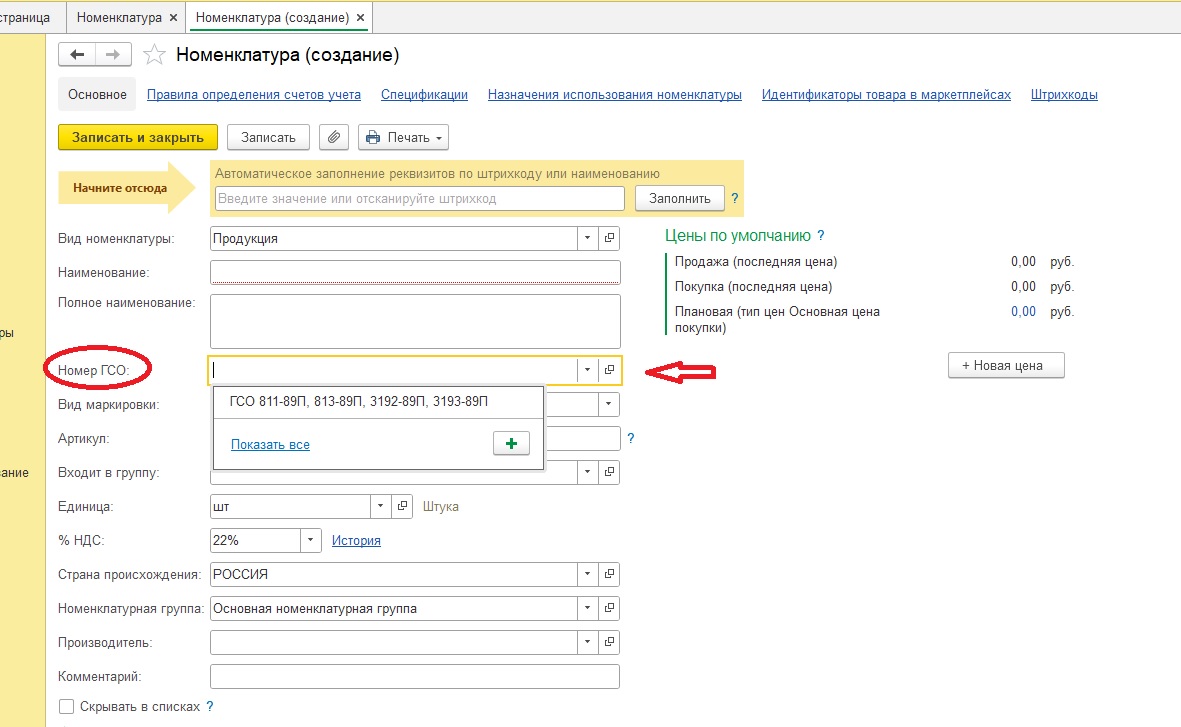Click the Комментарий input field
The width and height of the screenshot is (1181, 727).
[415, 677]
